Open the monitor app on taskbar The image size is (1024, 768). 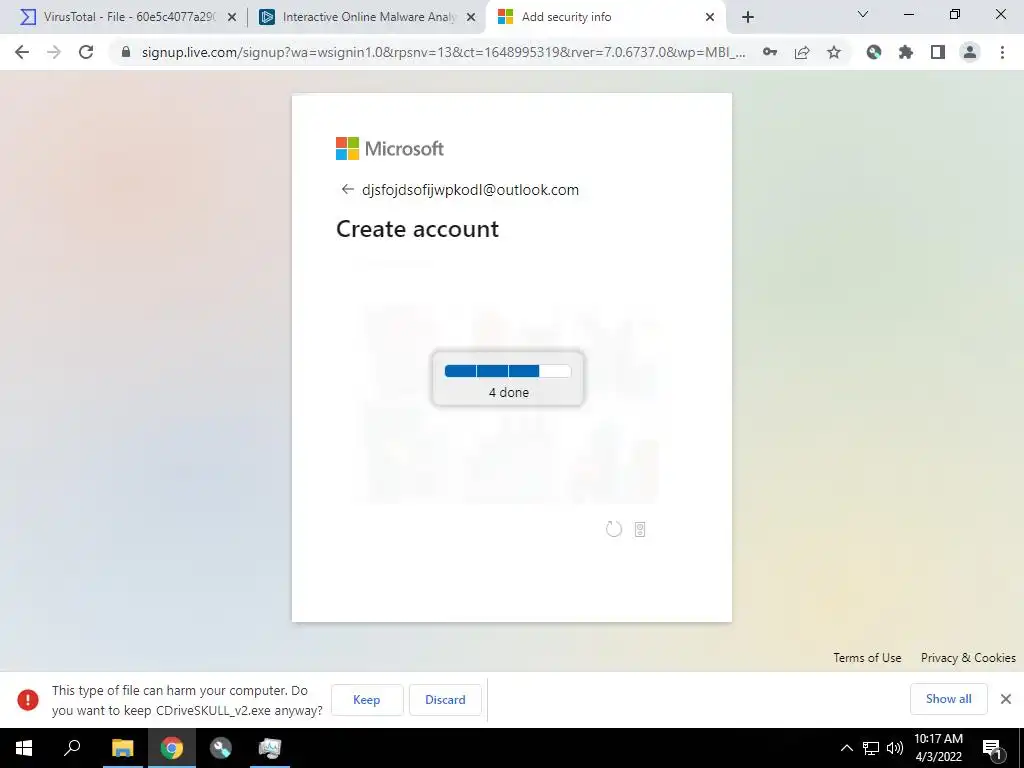[270, 748]
